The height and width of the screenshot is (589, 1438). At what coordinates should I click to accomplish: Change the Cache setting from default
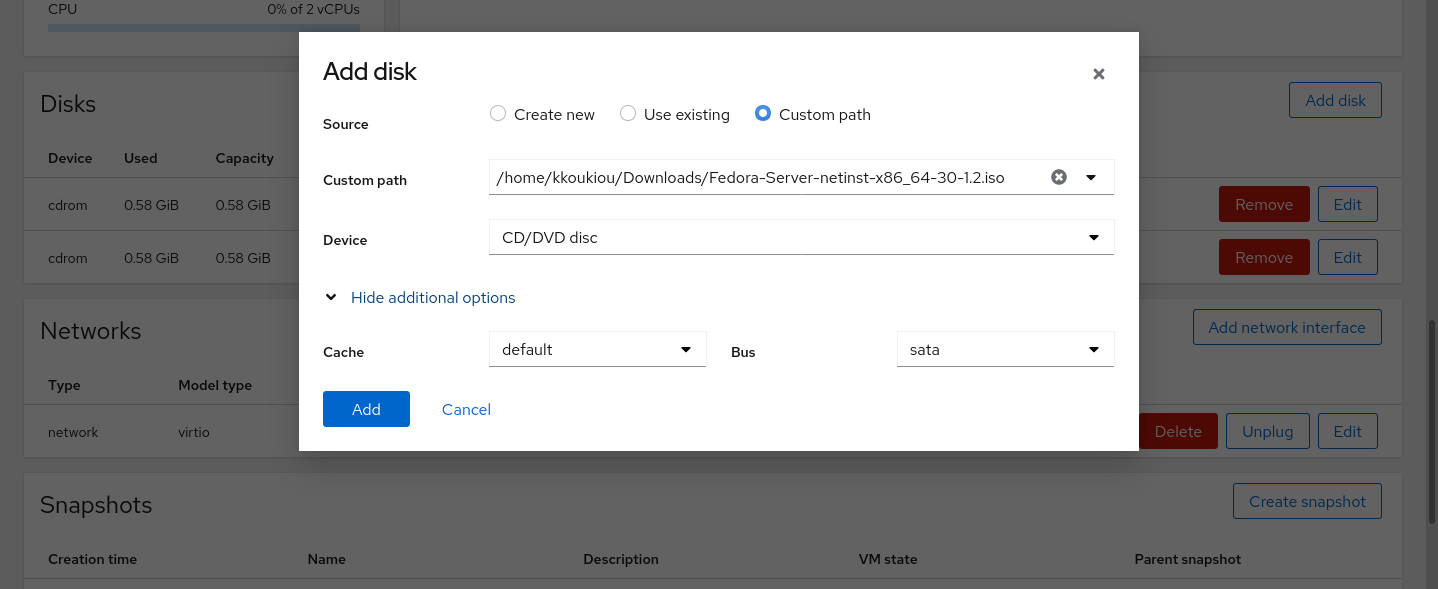coord(597,349)
